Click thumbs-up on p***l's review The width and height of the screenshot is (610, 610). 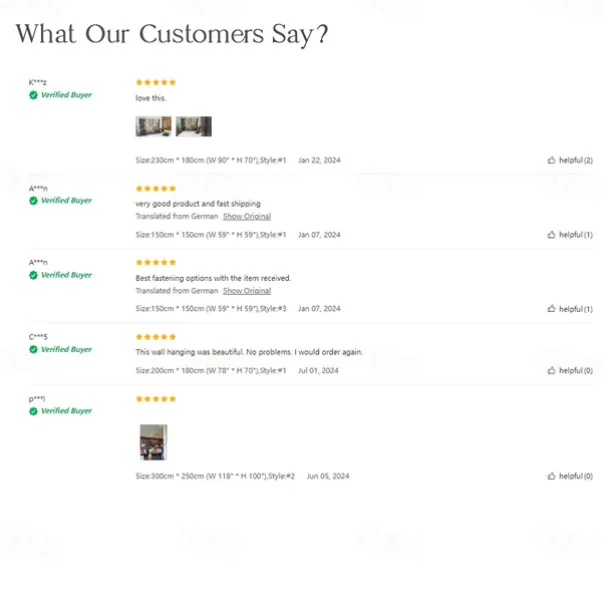(x=551, y=476)
